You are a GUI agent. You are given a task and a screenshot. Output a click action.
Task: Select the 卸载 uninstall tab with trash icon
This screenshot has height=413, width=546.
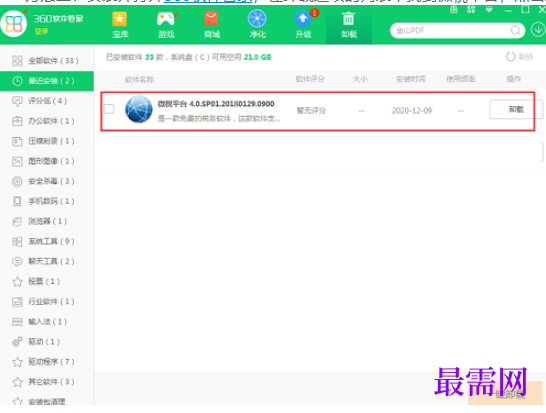tap(349, 25)
